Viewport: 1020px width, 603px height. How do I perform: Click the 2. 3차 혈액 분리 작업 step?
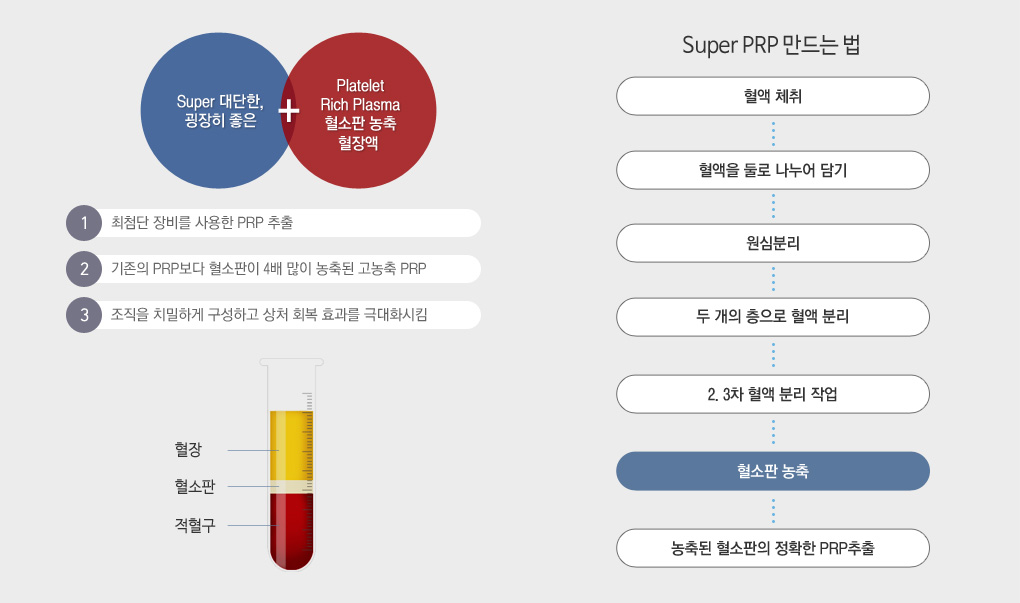pos(773,394)
